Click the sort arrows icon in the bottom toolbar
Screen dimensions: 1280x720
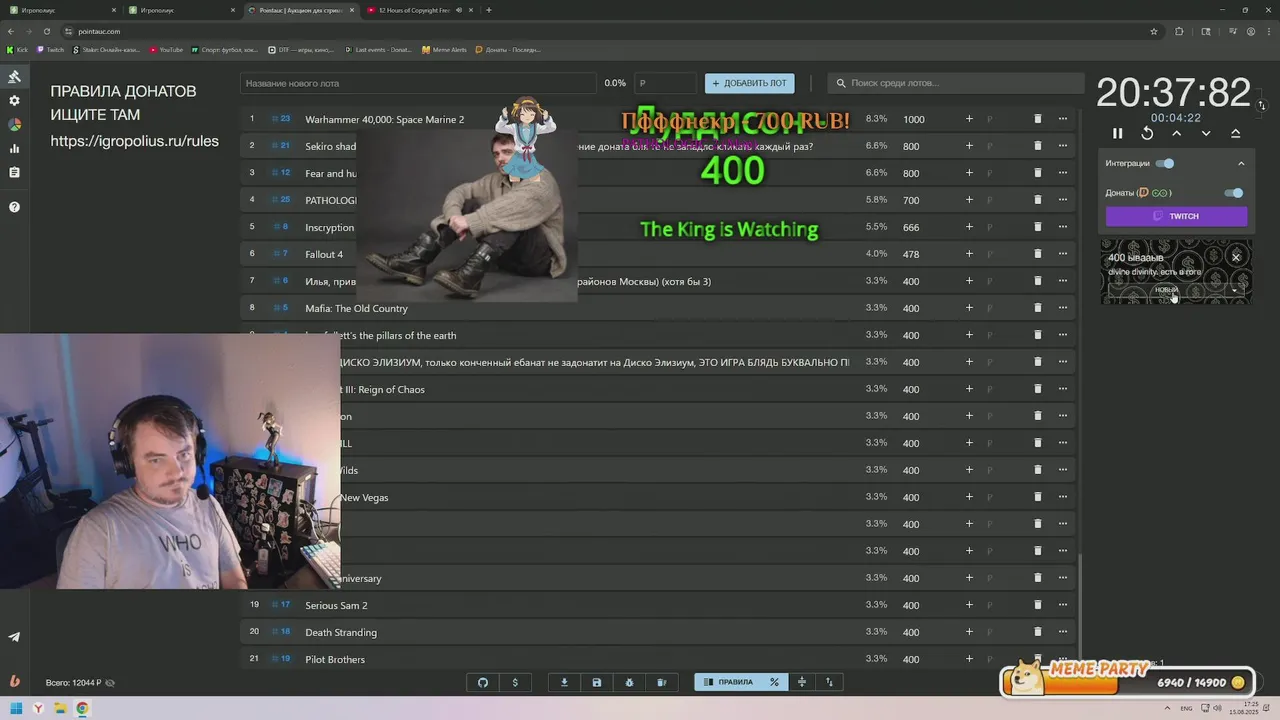click(829, 682)
